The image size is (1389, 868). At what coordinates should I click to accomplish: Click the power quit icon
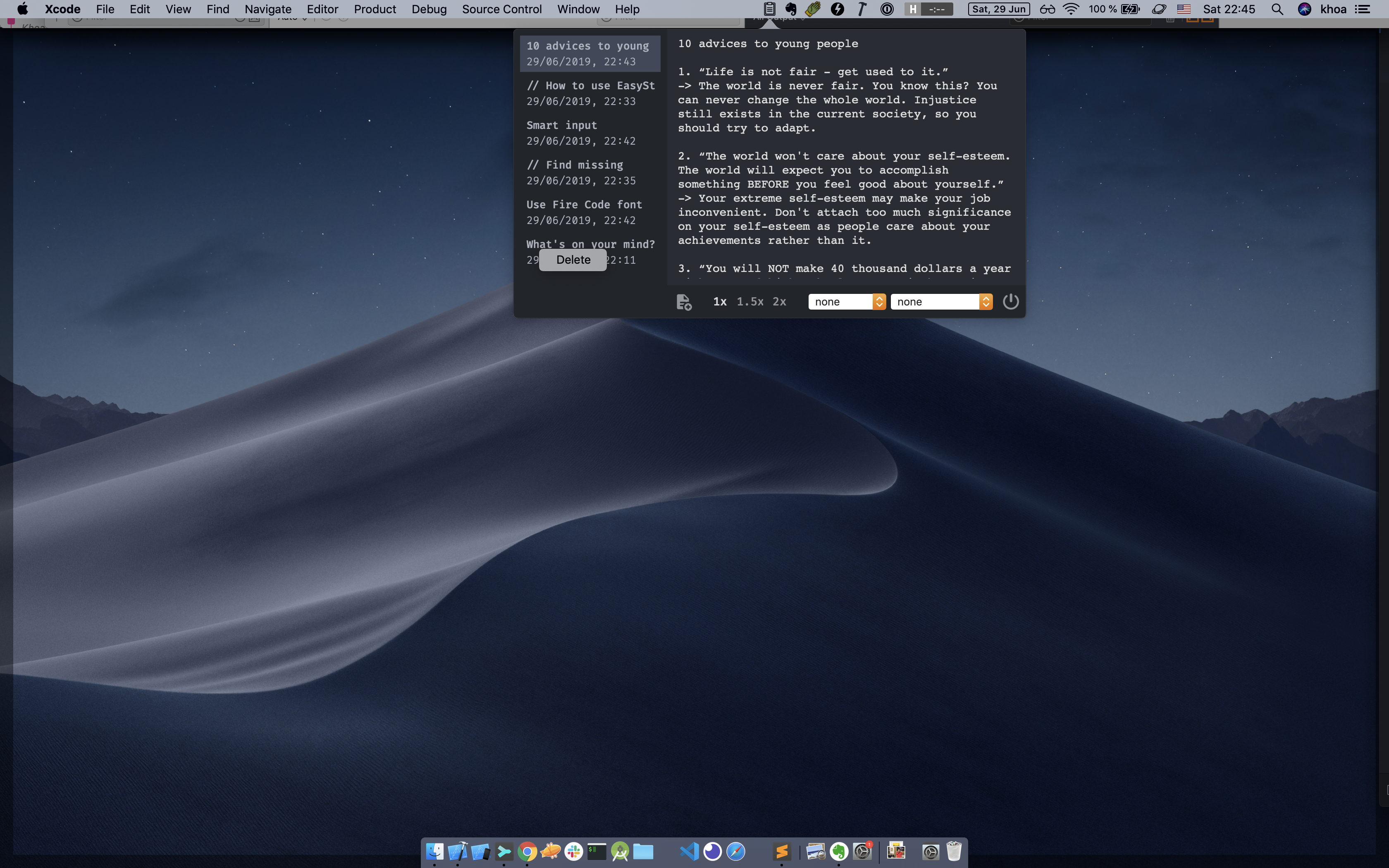pos(1010,301)
